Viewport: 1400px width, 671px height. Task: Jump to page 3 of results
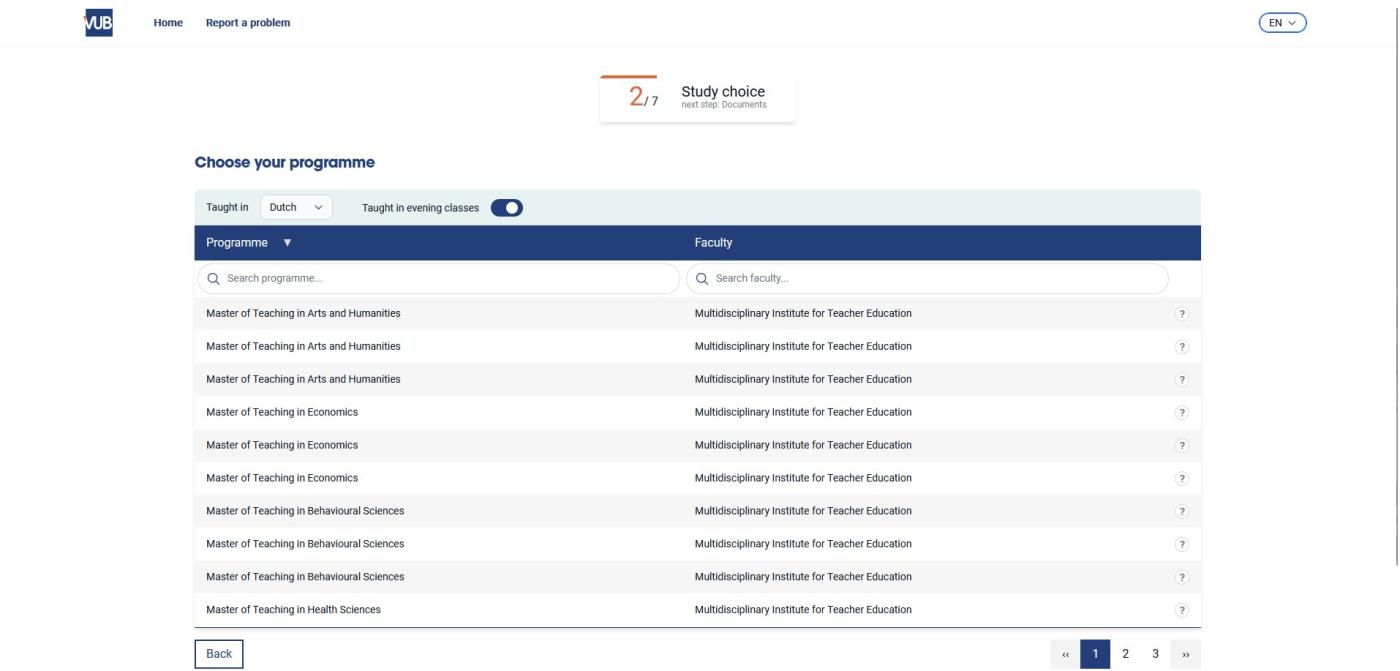[1155, 652]
